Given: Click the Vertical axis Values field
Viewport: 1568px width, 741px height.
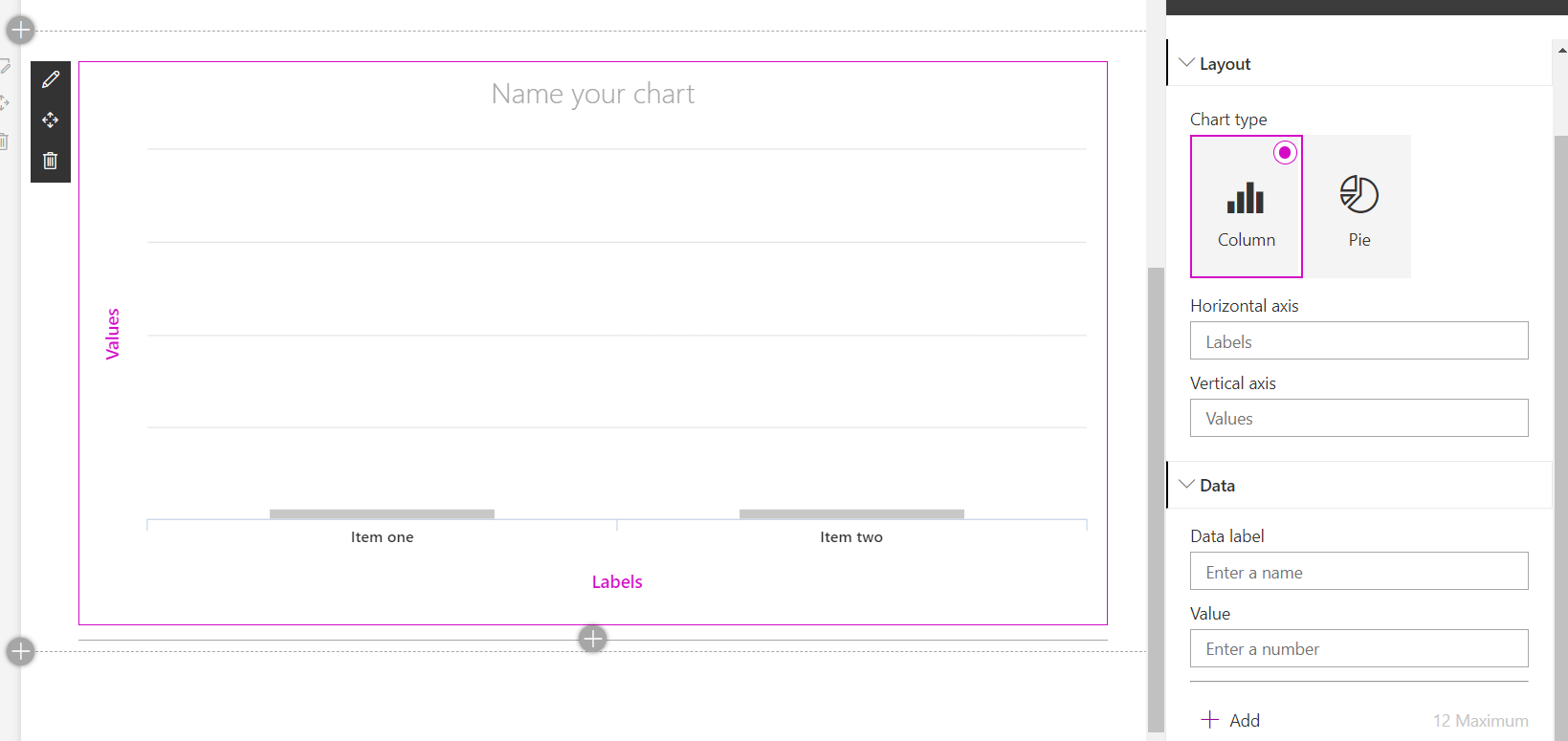Looking at the screenshot, I should (1358, 418).
